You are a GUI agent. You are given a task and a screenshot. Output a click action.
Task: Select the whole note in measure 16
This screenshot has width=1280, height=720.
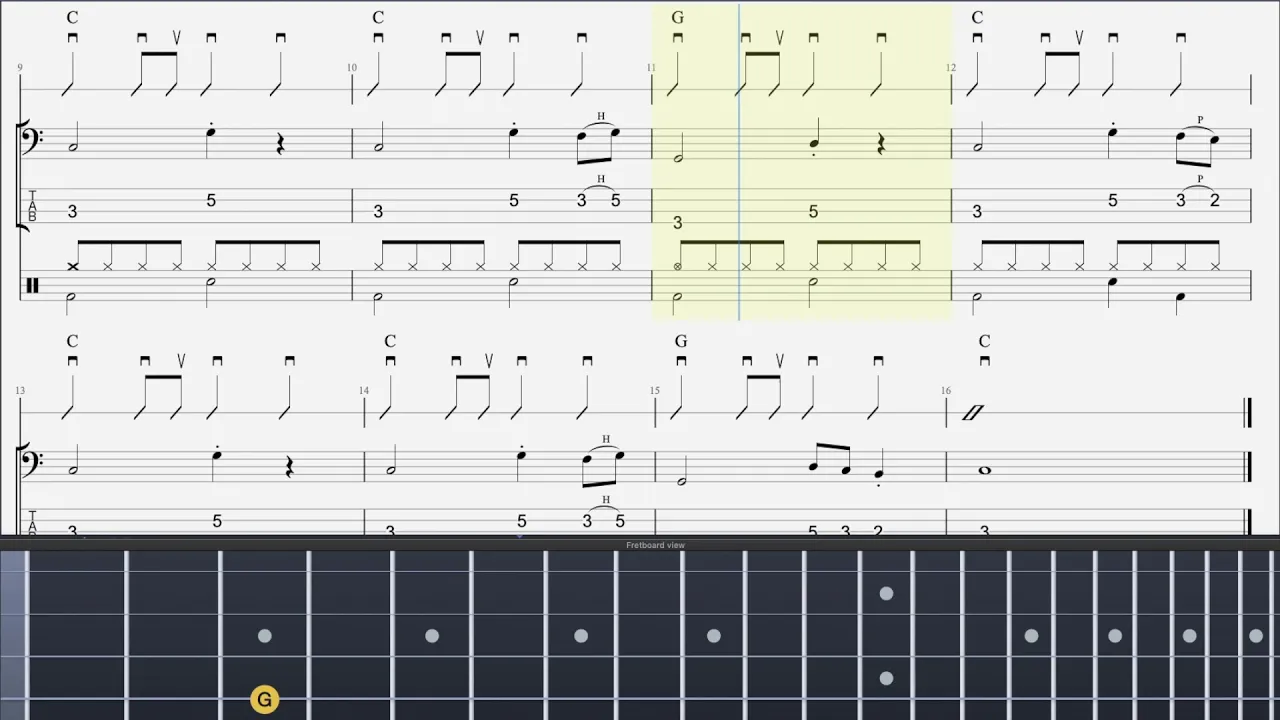tap(984, 470)
